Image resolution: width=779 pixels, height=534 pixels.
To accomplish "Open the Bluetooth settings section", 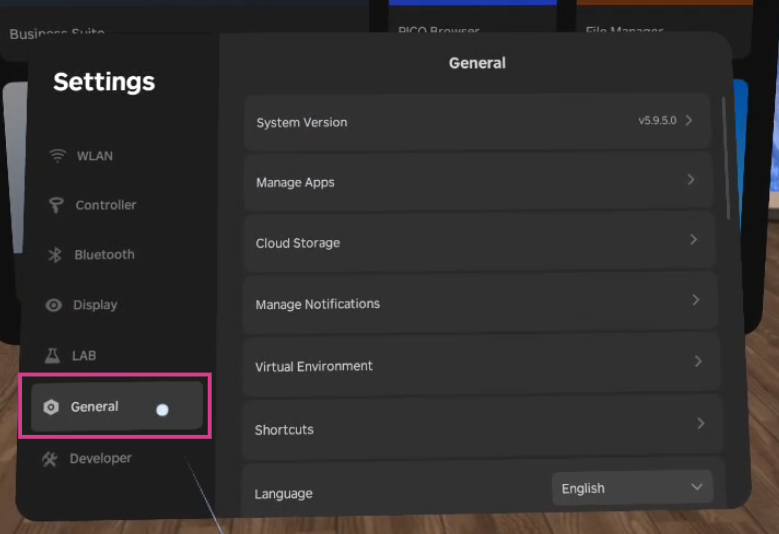I will (104, 255).
